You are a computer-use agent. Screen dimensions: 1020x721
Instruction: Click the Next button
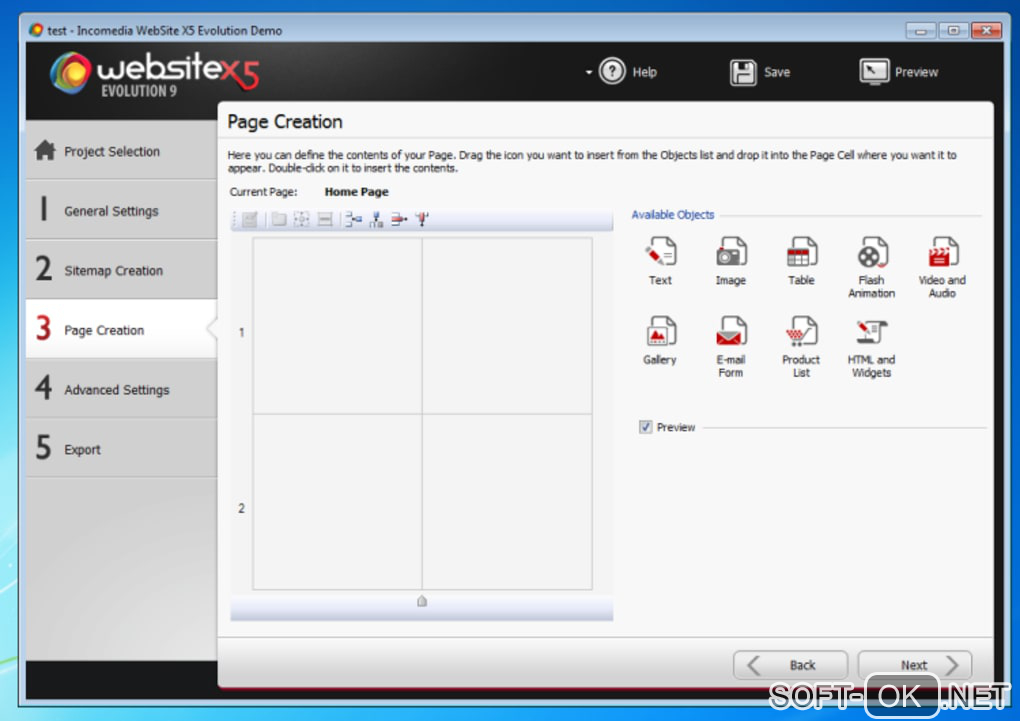[915, 665]
